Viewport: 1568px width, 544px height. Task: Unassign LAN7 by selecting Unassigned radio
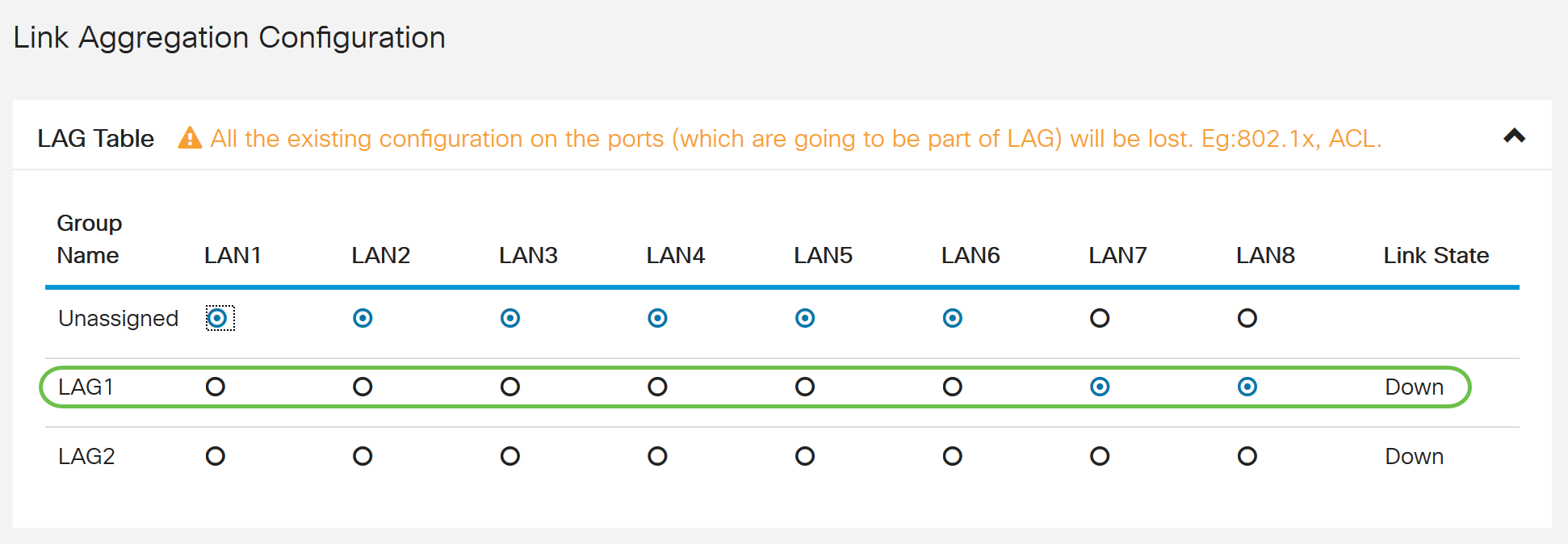[x=1100, y=318]
